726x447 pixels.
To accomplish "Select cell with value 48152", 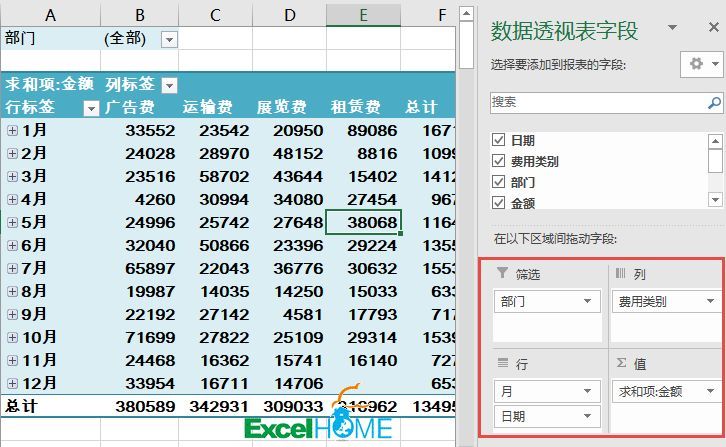I will [x=289, y=153].
